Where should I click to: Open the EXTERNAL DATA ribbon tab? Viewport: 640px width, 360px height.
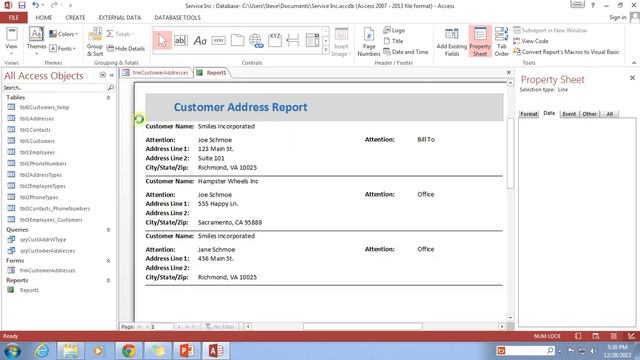[x=120, y=18]
